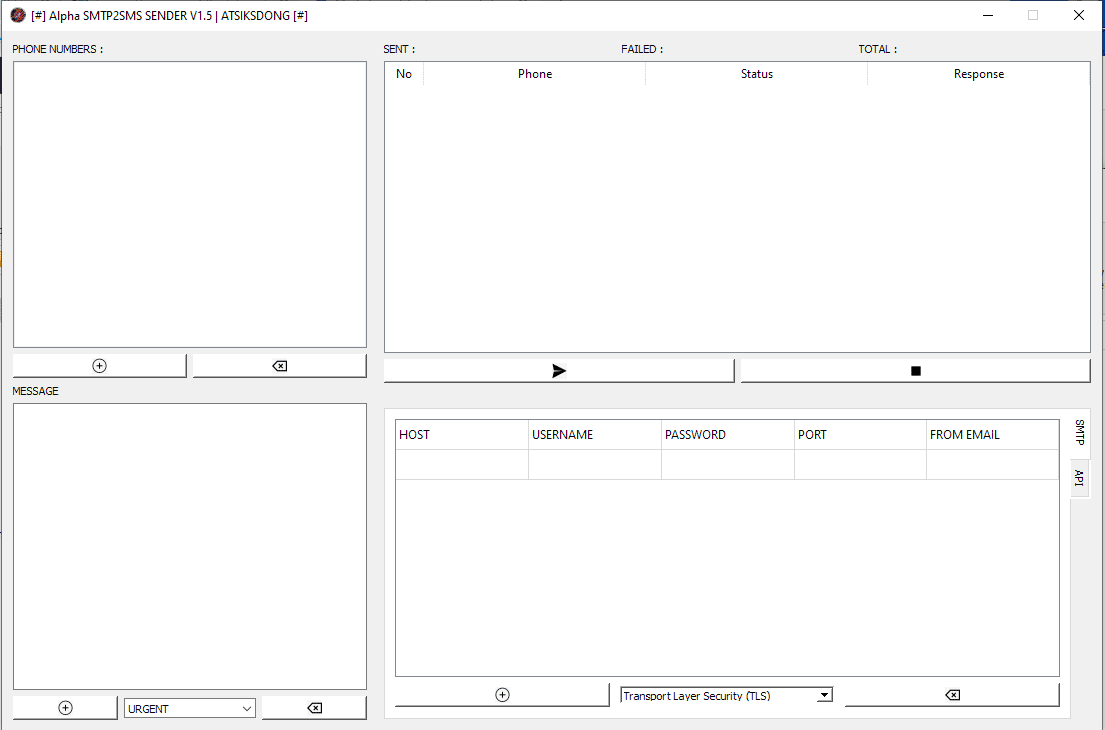This screenshot has height=730, width=1105.
Task: Click the empty FROM EMAIL cell
Action: [993, 465]
